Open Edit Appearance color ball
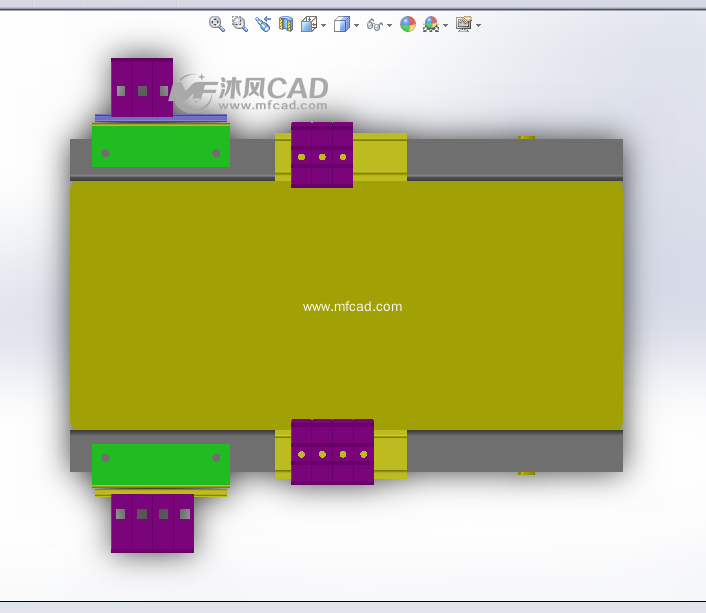The width and height of the screenshot is (706, 613). click(x=408, y=24)
